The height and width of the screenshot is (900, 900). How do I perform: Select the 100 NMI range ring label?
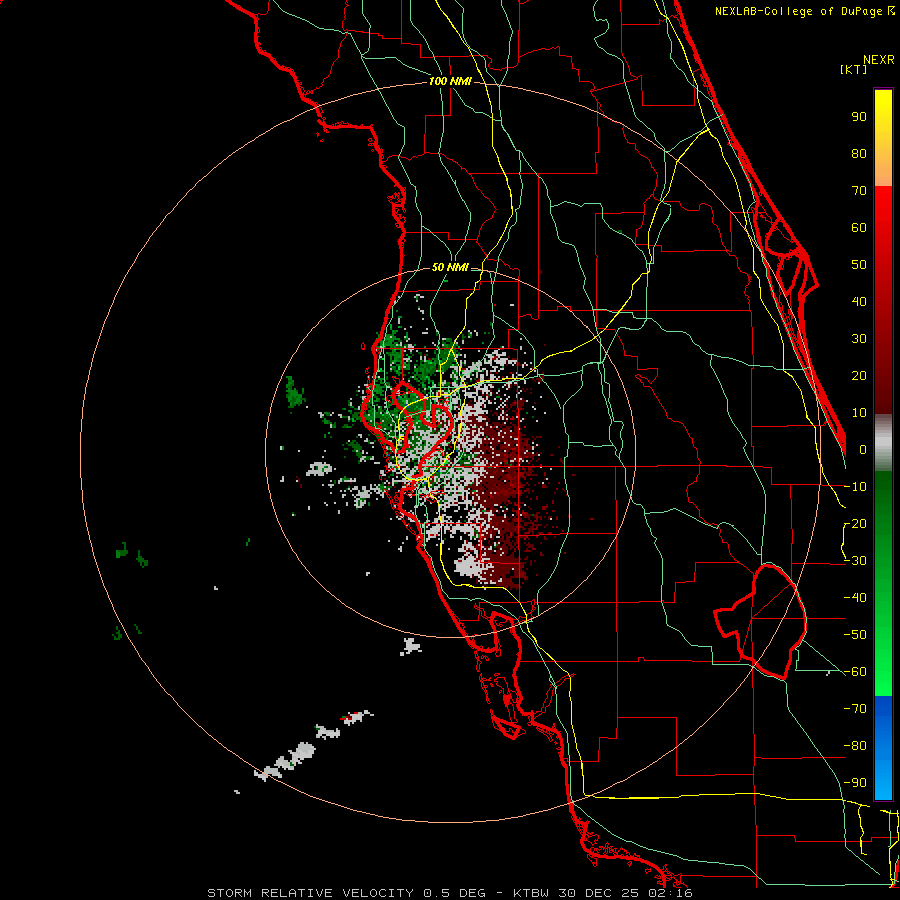[450, 81]
